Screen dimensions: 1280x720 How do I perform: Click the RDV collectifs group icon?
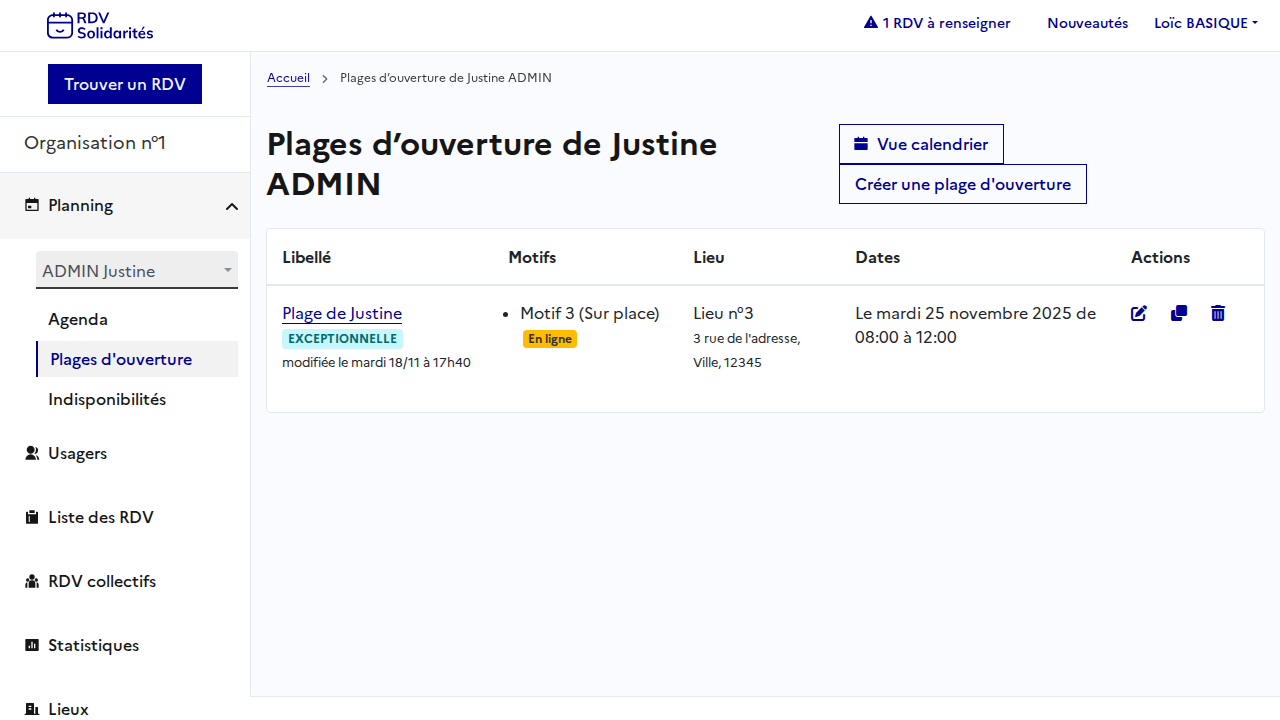32,581
